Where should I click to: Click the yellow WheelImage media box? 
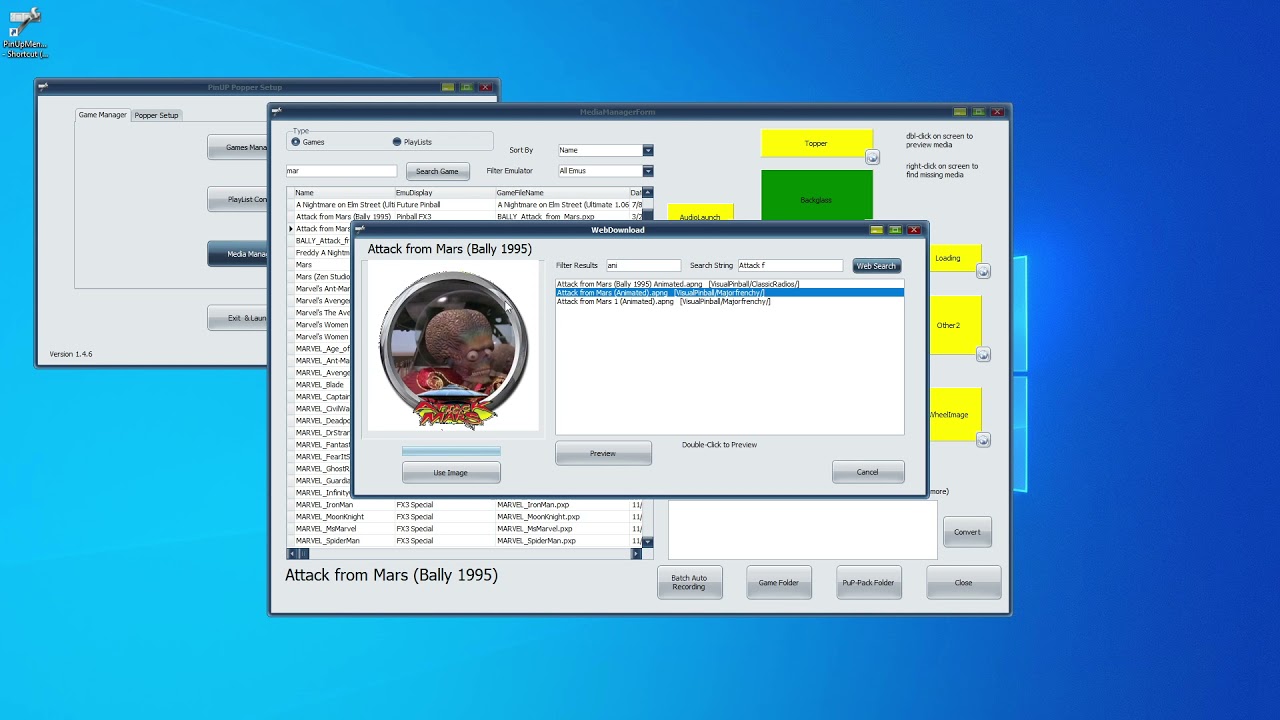[x=955, y=414]
